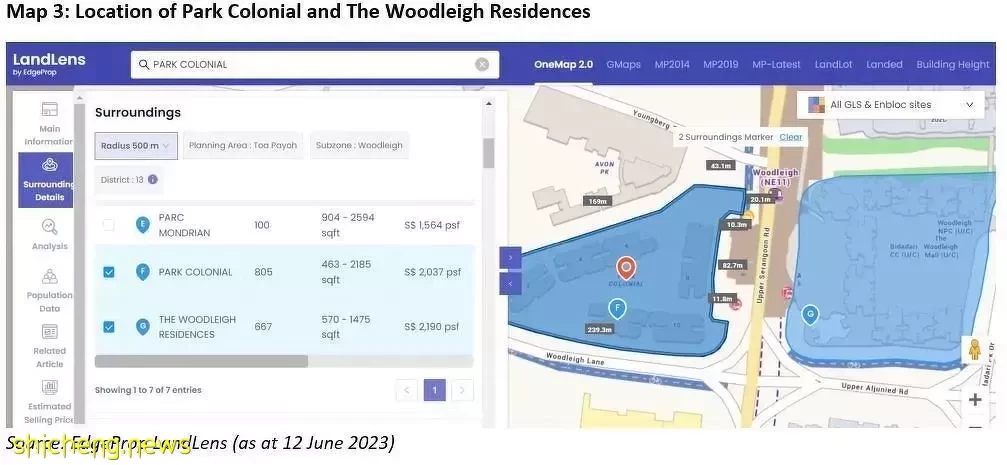Select the Surrounding Details sidebar icon
The height and width of the screenshot is (465, 1007).
[48, 178]
